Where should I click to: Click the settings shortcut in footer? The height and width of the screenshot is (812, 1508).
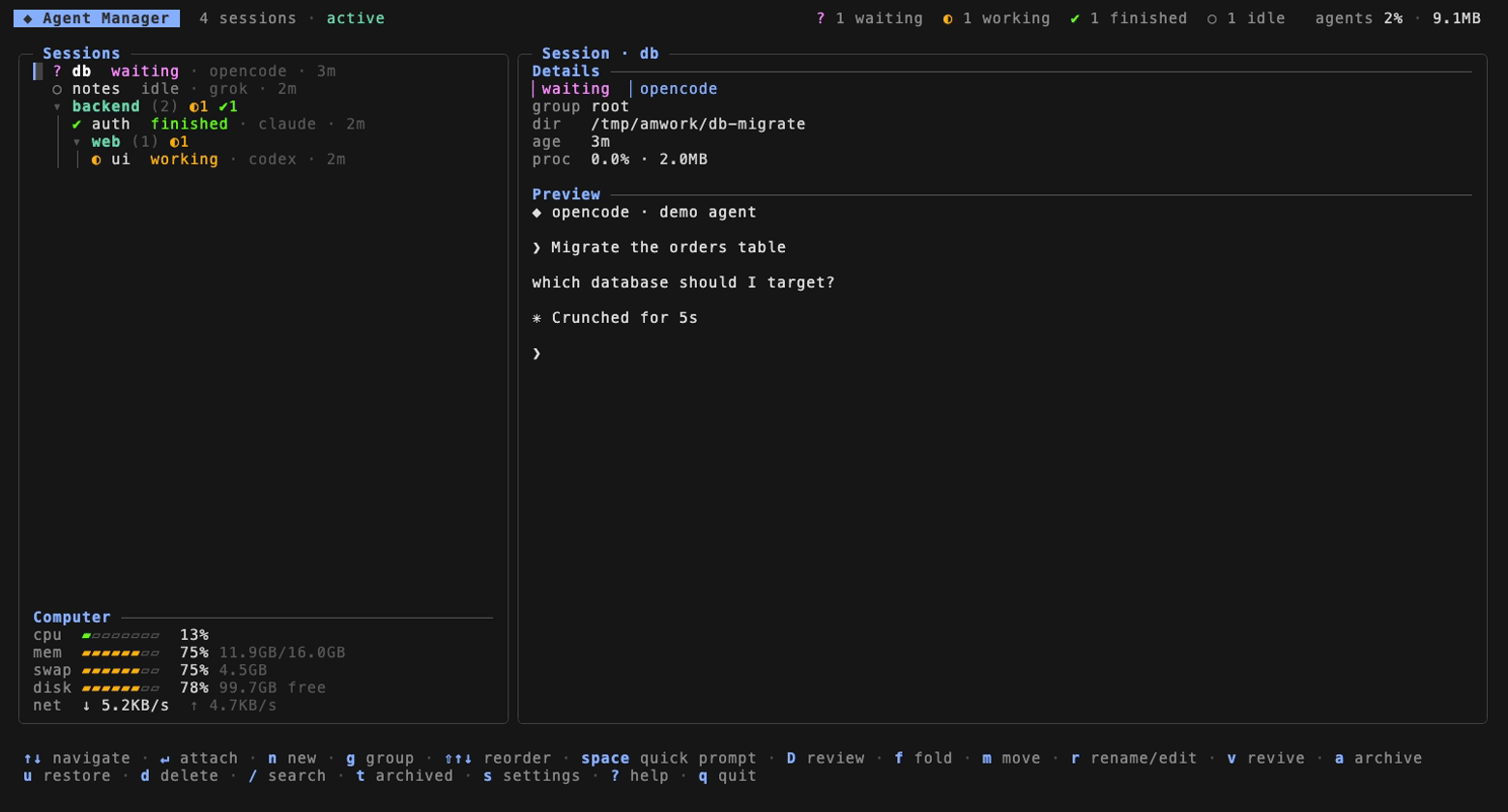[532, 775]
